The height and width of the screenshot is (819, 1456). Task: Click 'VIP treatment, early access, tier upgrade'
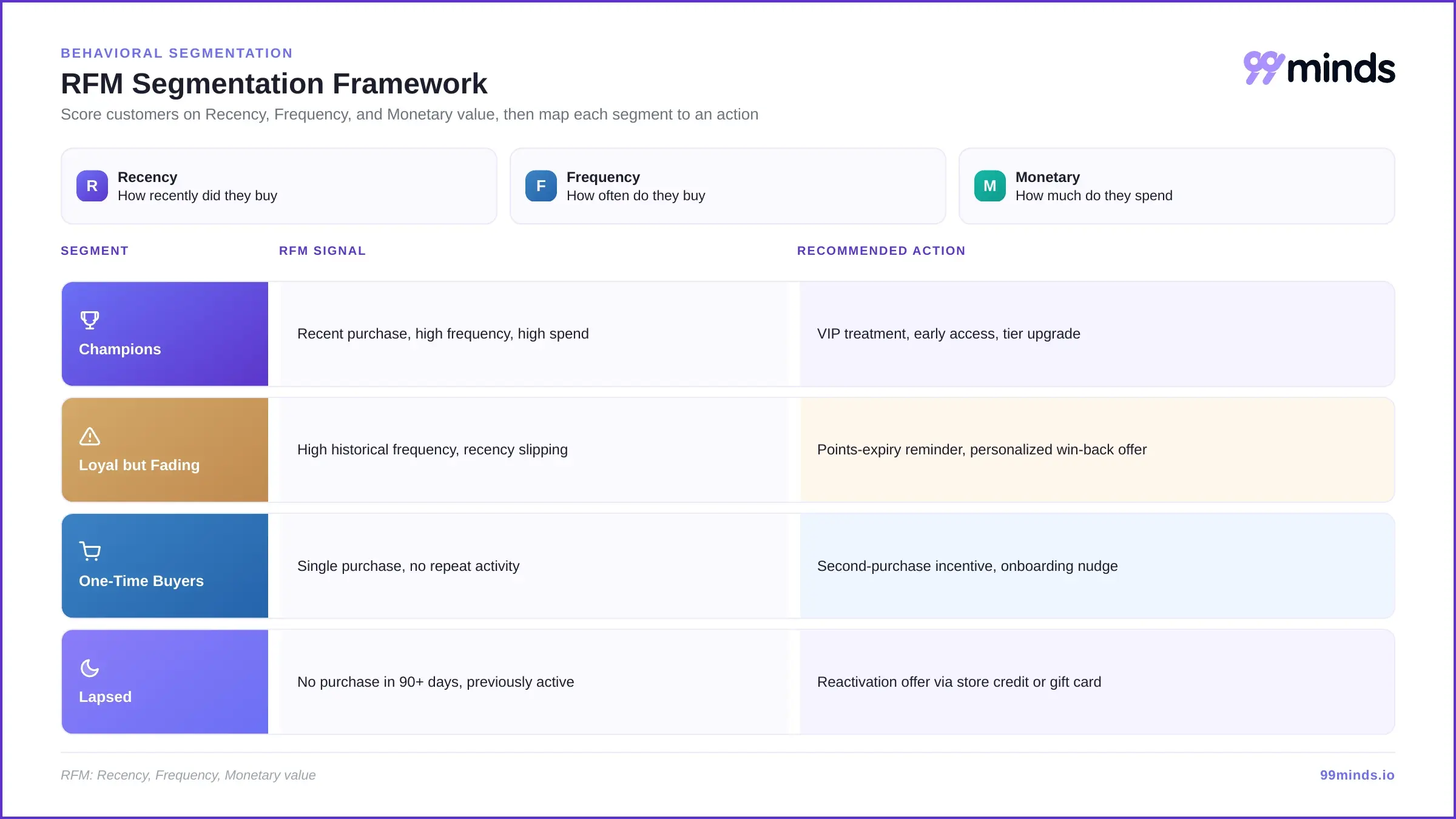click(949, 334)
